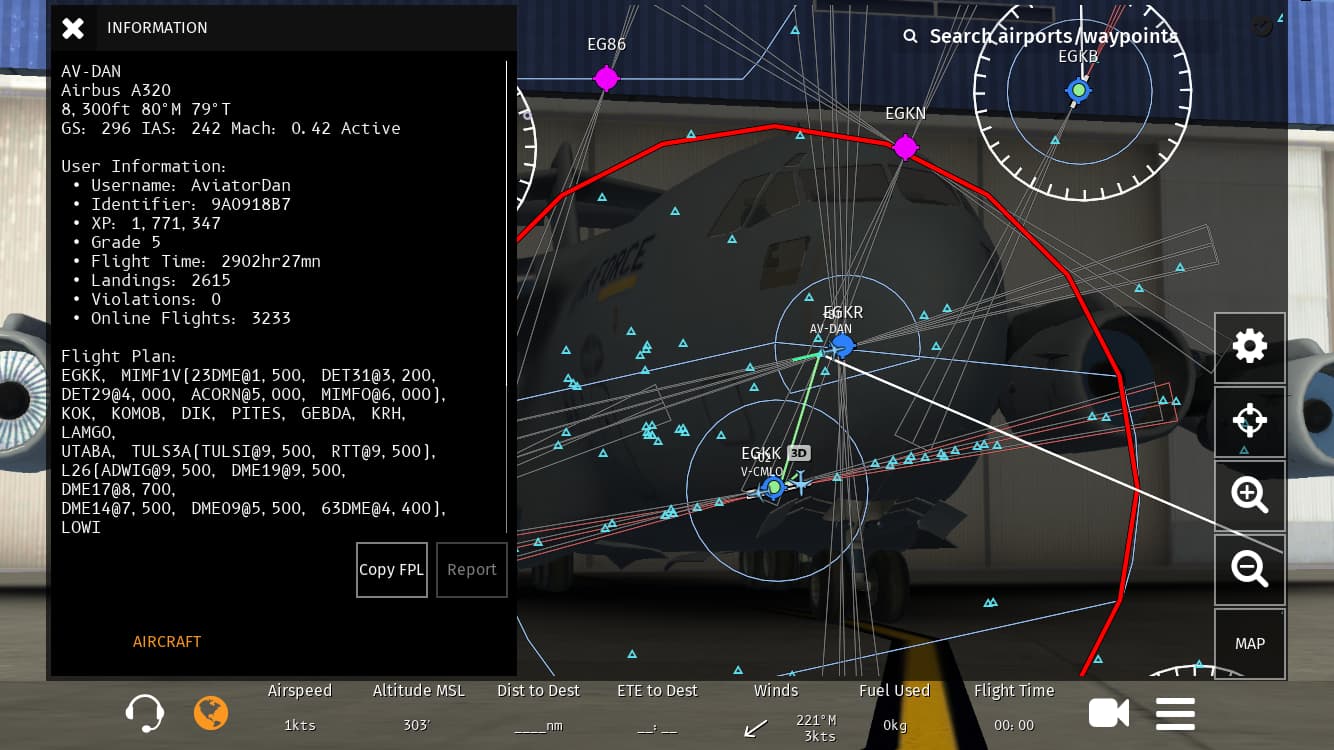The width and height of the screenshot is (1334, 750).
Task: Select the EGKK airport marker
Action: point(773,487)
